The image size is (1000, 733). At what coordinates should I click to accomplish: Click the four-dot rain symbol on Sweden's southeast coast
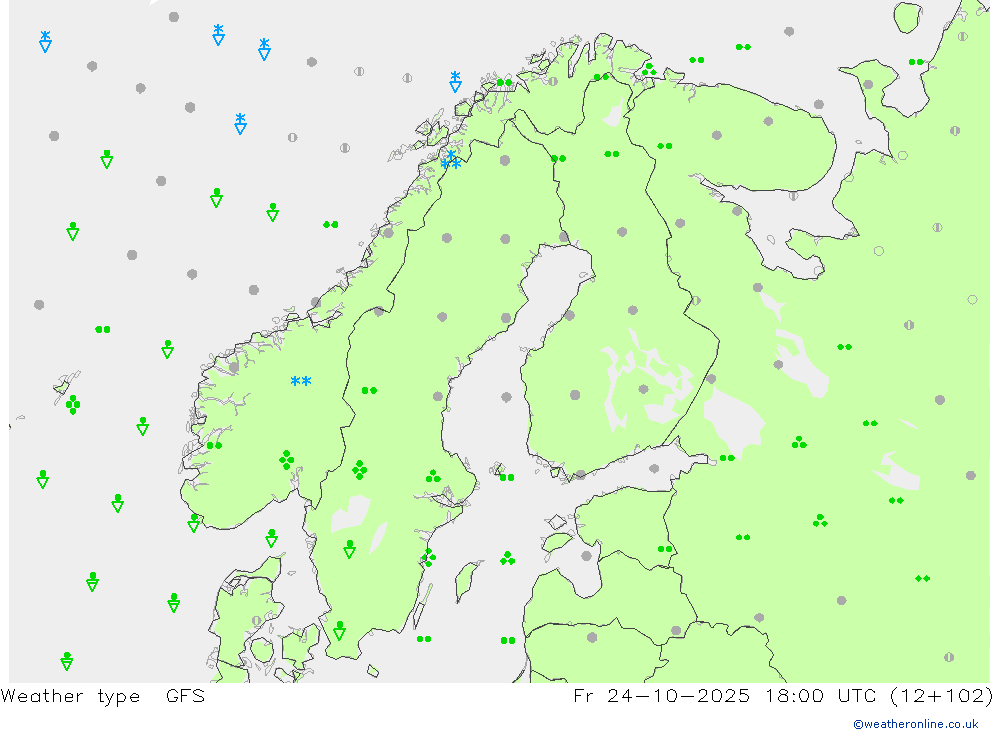pos(429,558)
